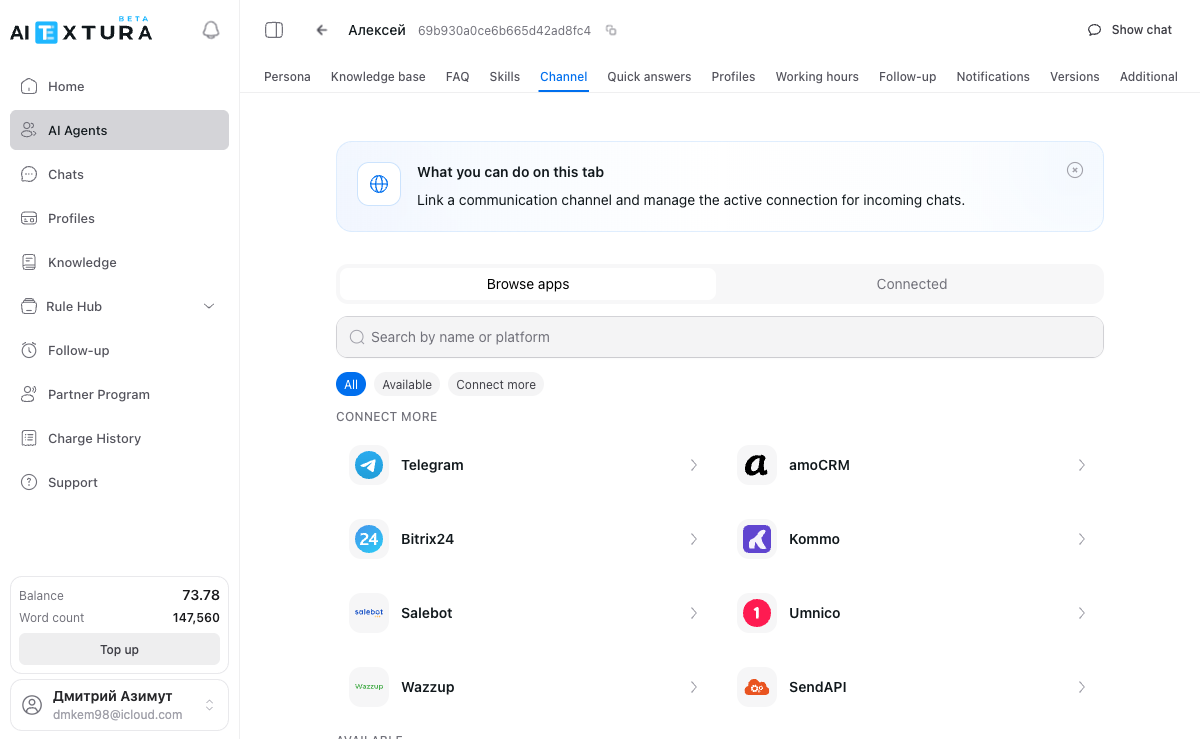Viewport: 1200px width, 739px height.
Task: Click the Follow-up clock icon in sidebar
Action: coord(29,350)
